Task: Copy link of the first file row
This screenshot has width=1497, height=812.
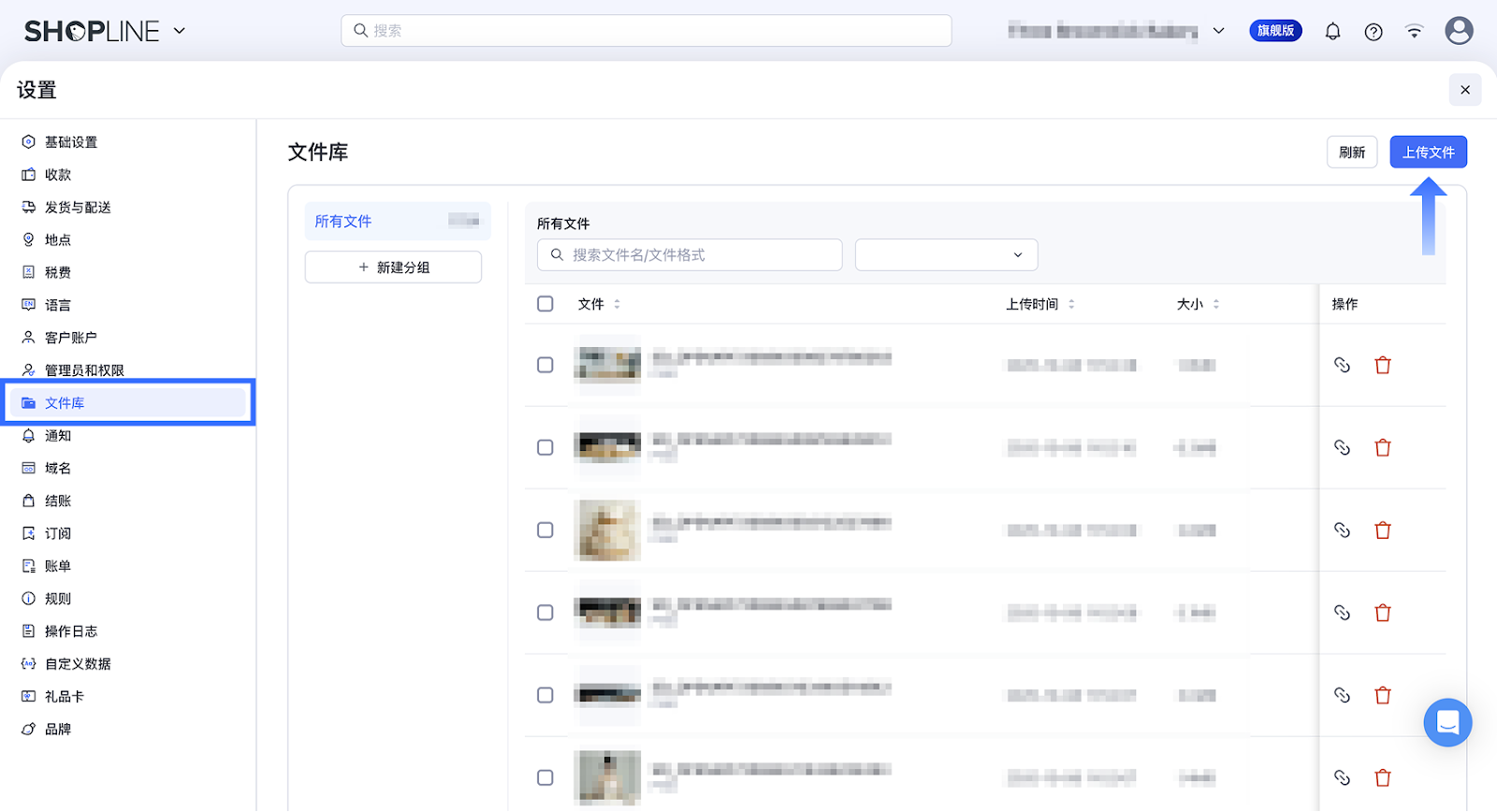Action: coord(1342,365)
